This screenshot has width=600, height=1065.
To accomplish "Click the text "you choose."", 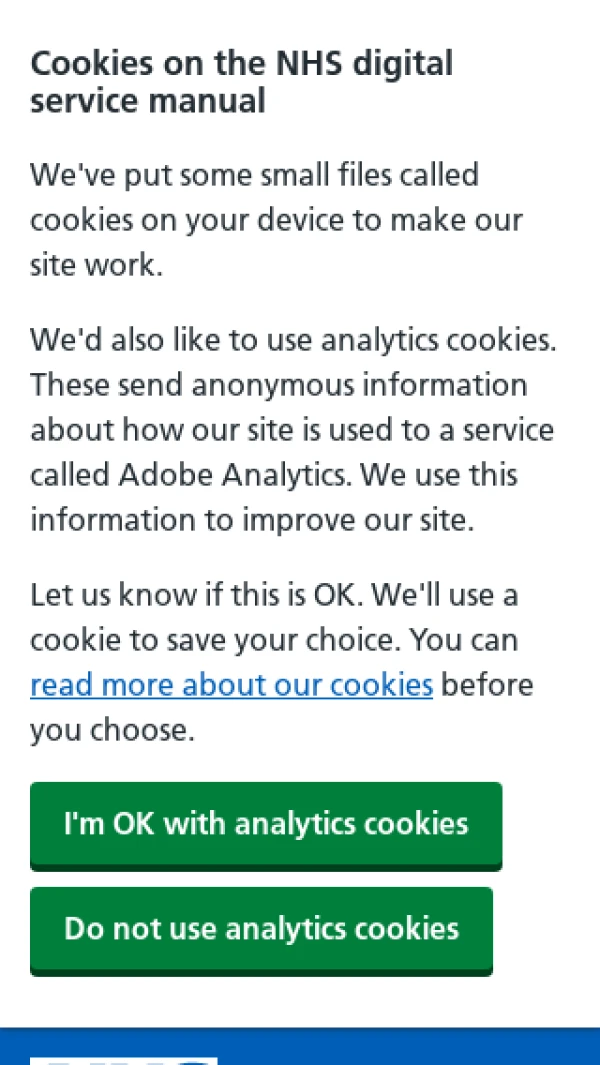I will (x=111, y=730).
